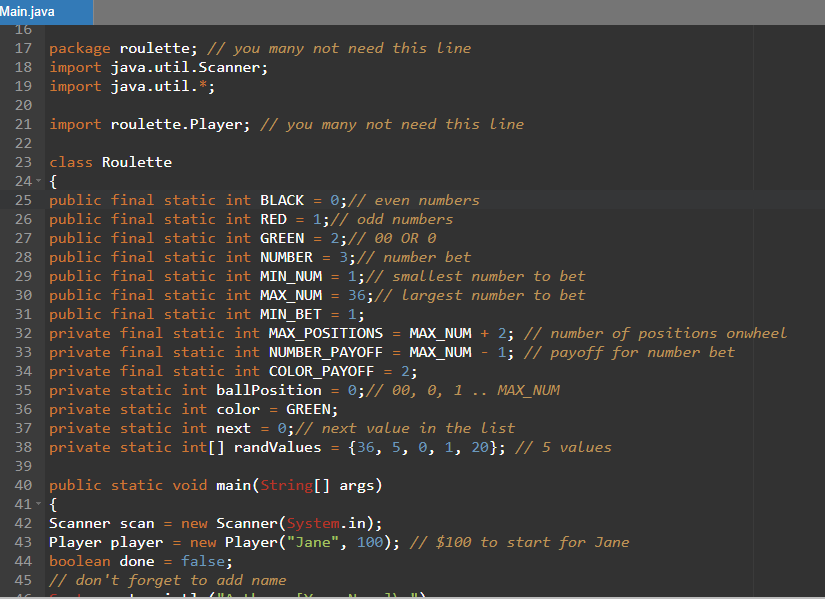
Task: Click the '// smallest number to bet' comment
Action: coord(475,276)
